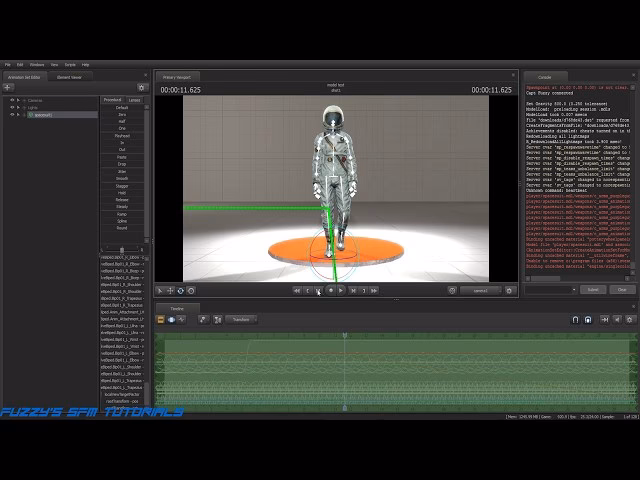Screen dimensions: 640x480
Task: Toggle visibility eye for spacesuit1 set
Action: (12, 115)
